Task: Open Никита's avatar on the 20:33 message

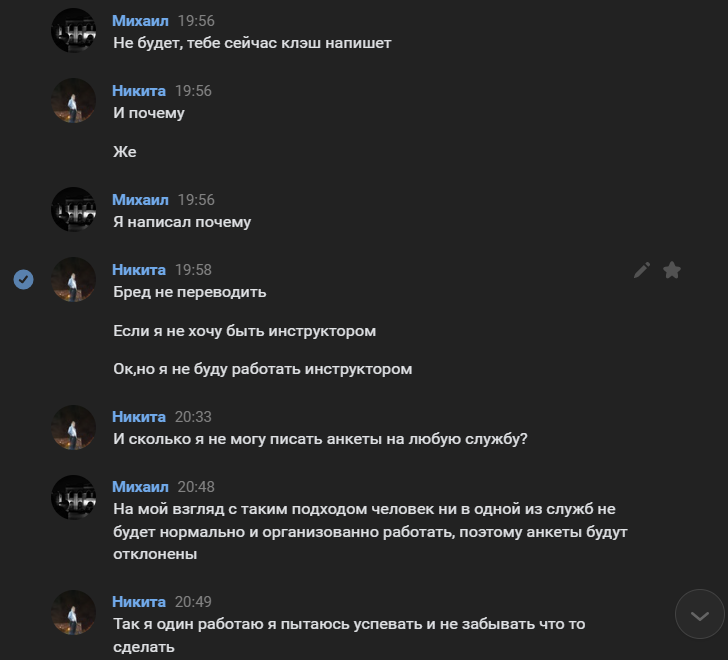Action: (73, 426)
